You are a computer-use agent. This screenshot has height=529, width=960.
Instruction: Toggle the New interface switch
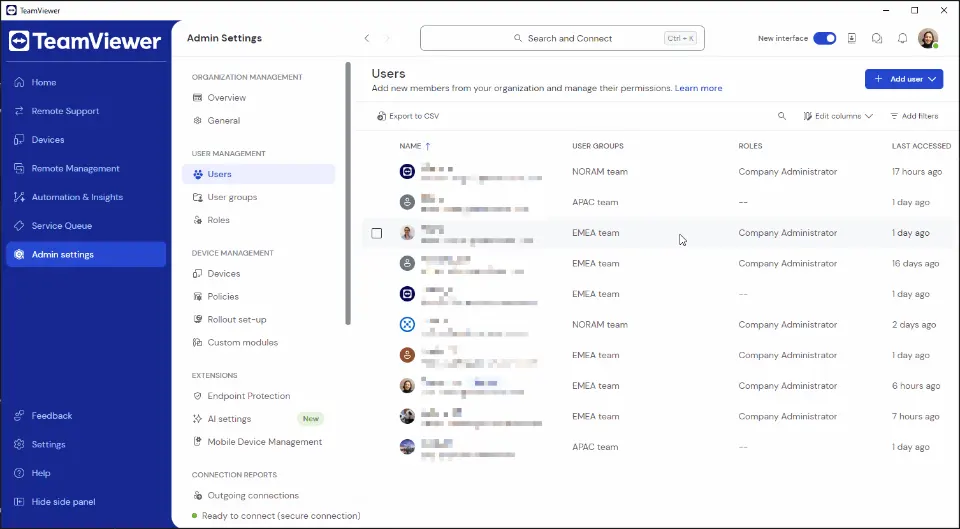click(x=824, y=38)
